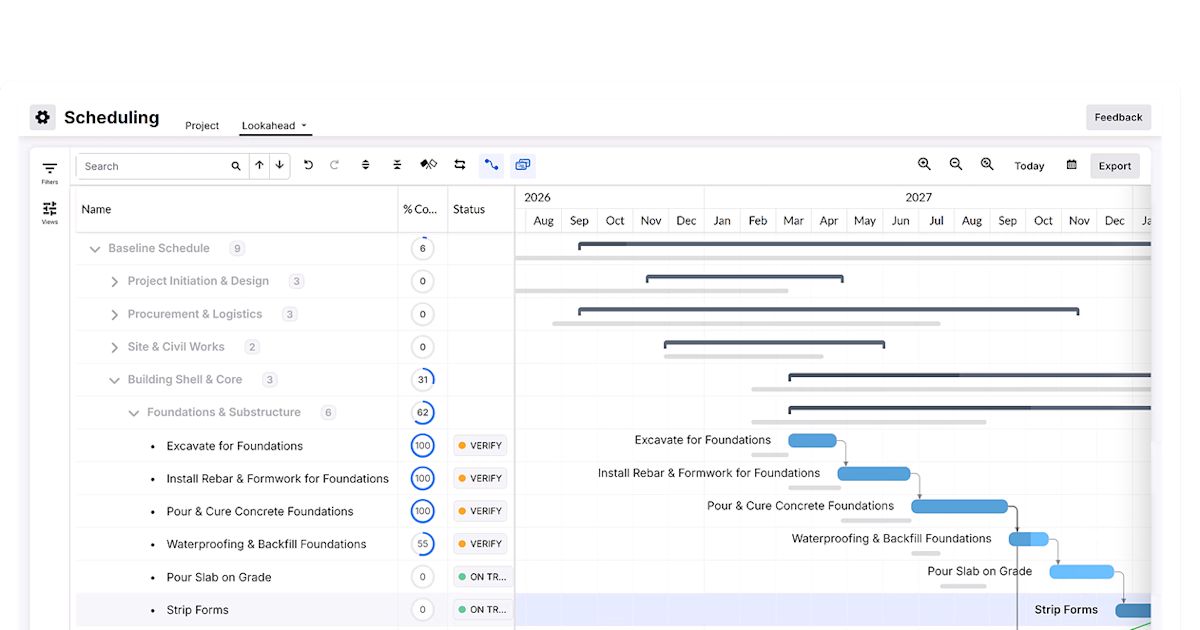Click the Project Initiation & Design summary bar
1200x630 pixels.
click(744, 278)
